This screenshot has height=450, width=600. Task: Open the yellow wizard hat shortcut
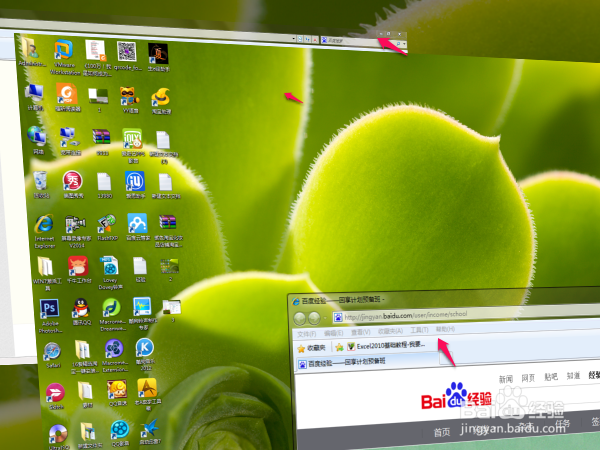[x=161, y=101]
